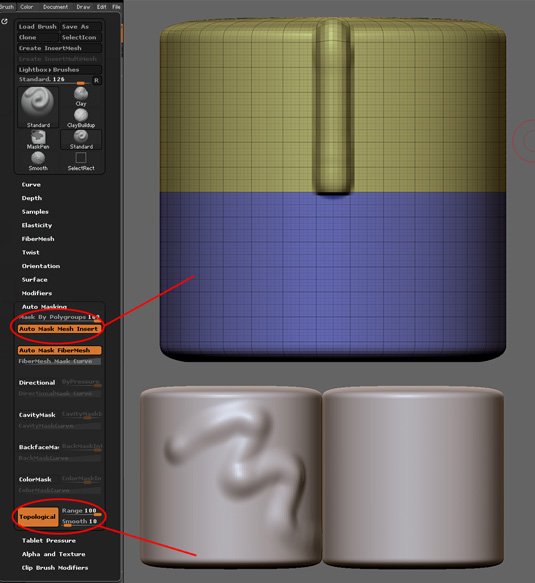Expand the Curve brush section
This screenshot has height=583, width=535.
point(31,184)
